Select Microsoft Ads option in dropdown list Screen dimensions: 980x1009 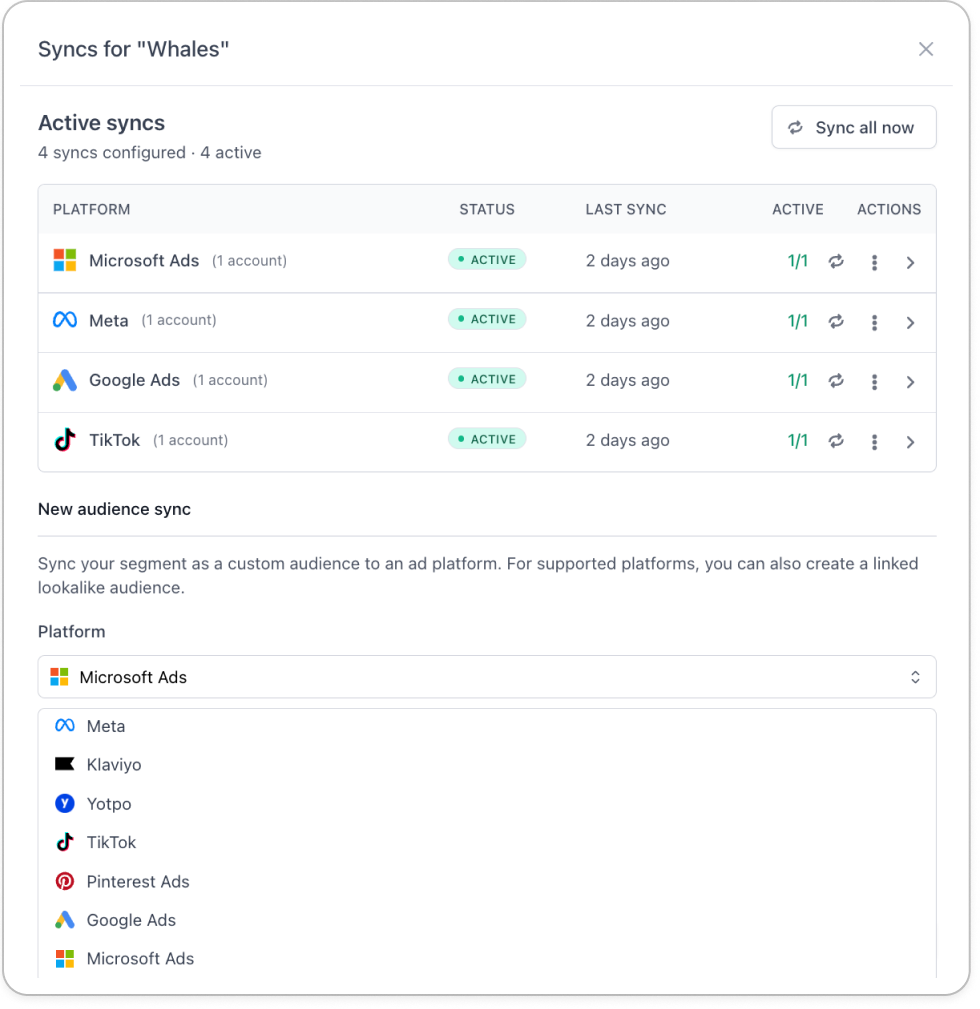tap(486, 958)
